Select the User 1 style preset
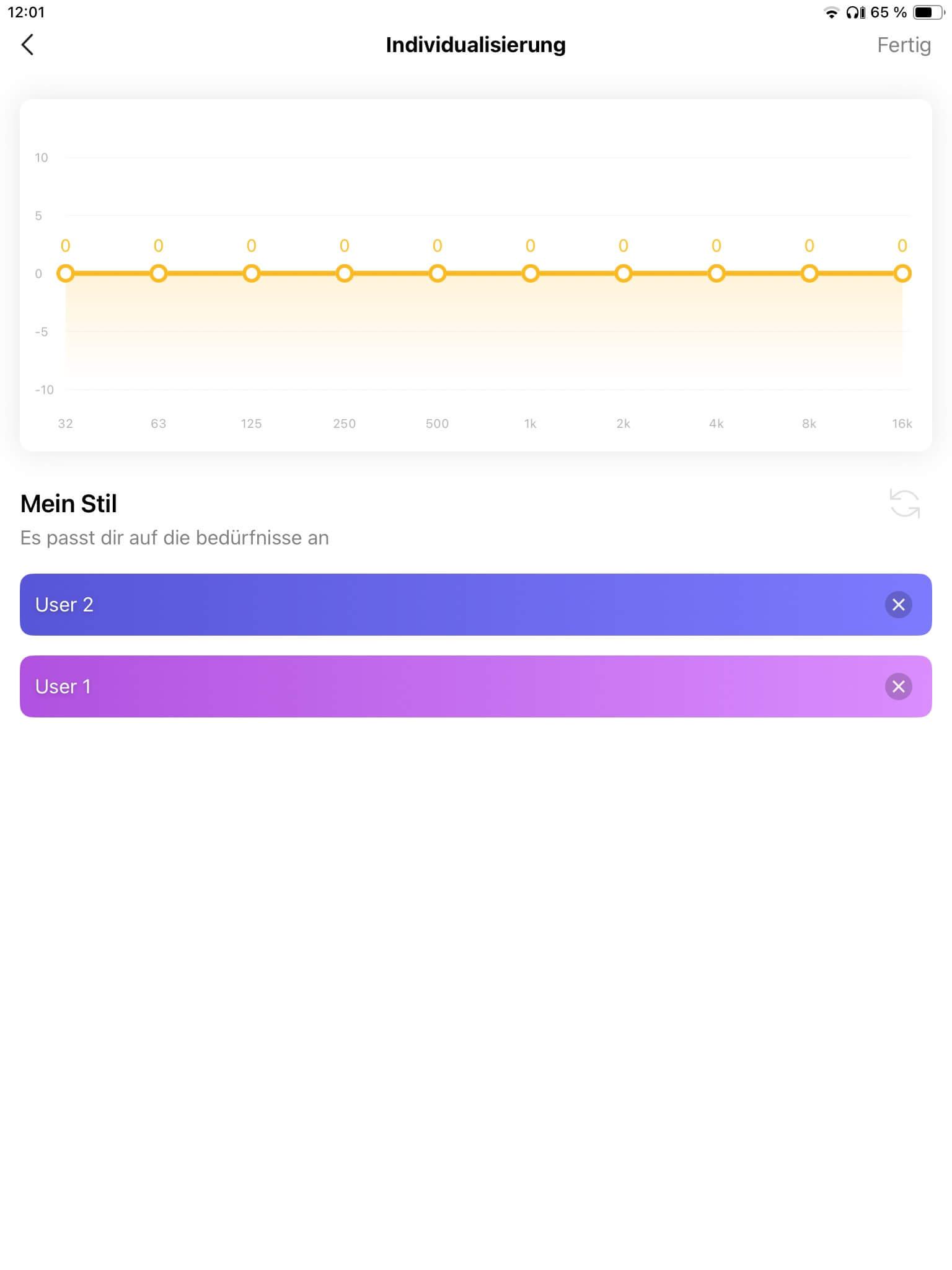 [434, 686]
